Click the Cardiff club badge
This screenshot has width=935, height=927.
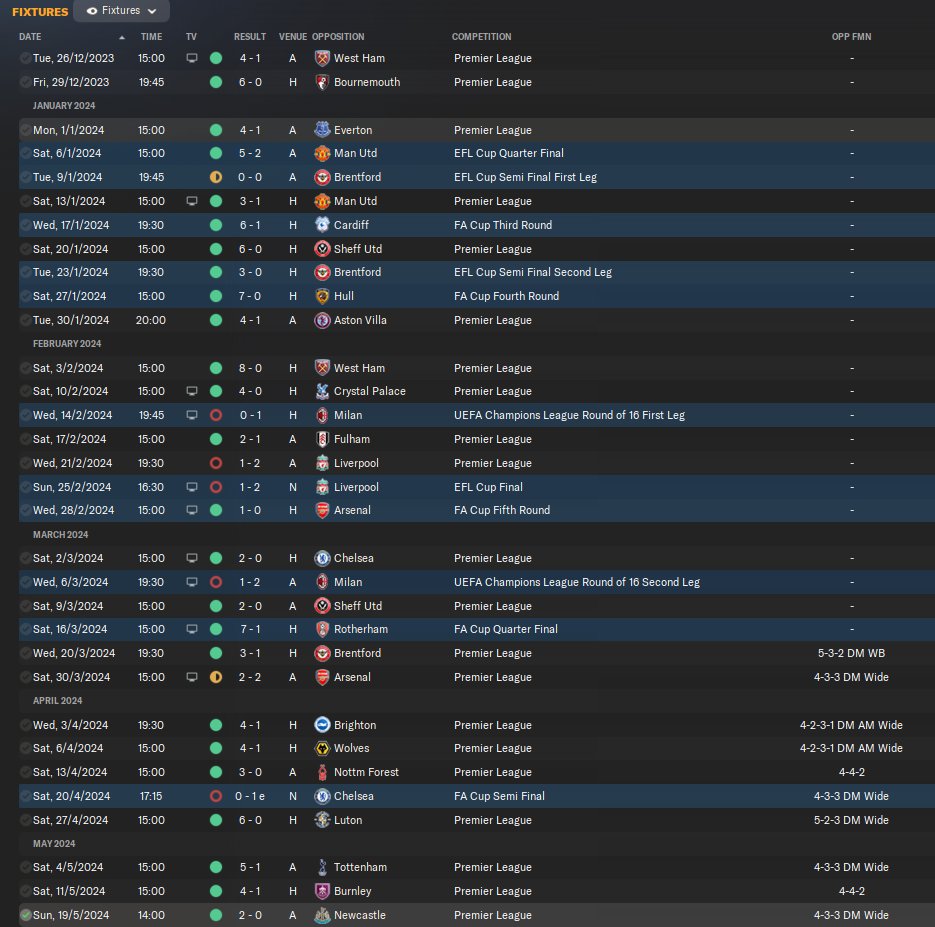tap(322, 225)
